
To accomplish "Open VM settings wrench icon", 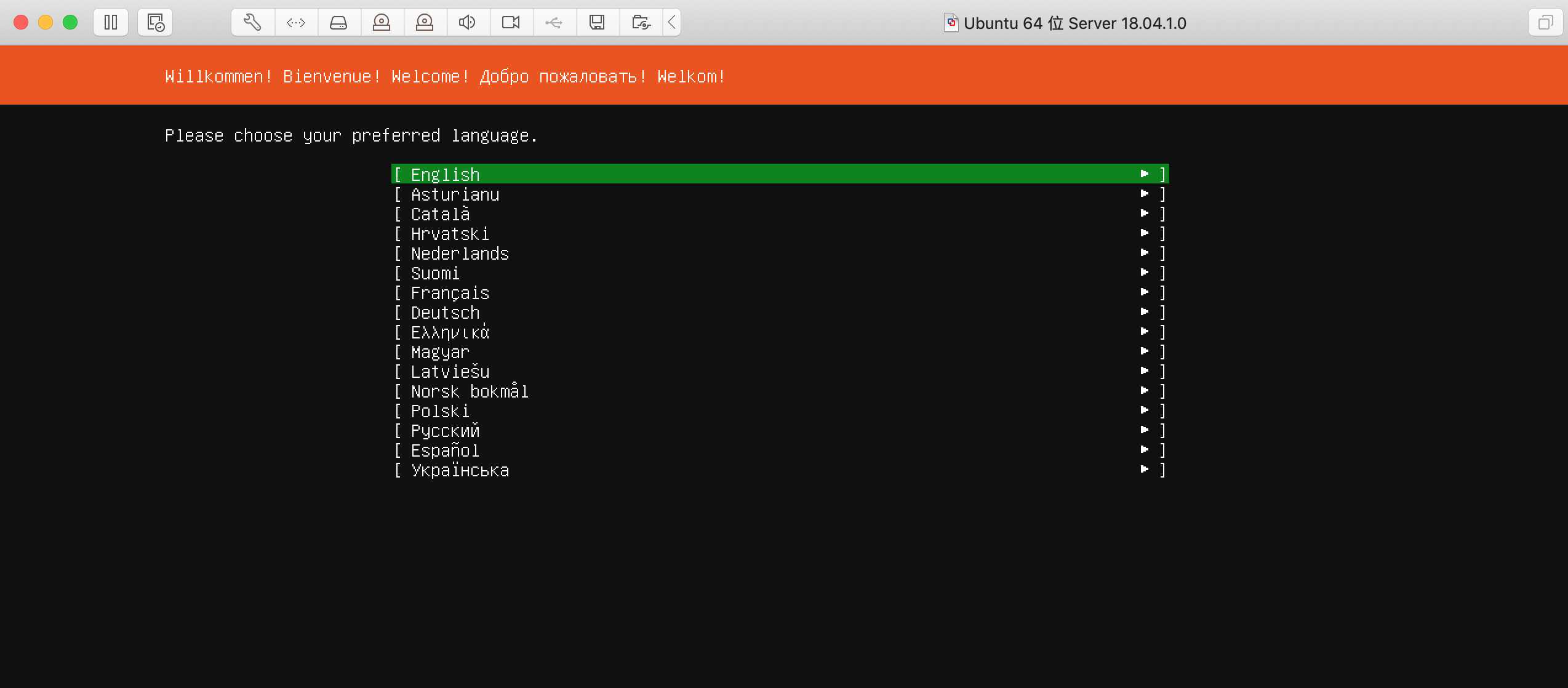I will tap(252, 23).
